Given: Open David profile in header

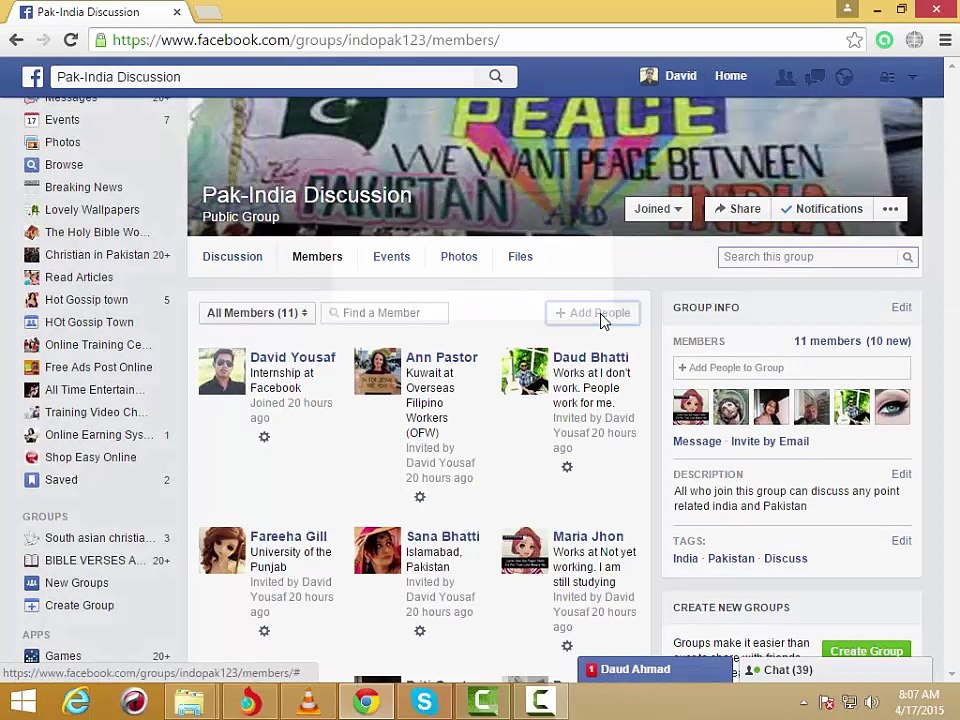Looking at the screenshot, I should click(x=669, y=76).
